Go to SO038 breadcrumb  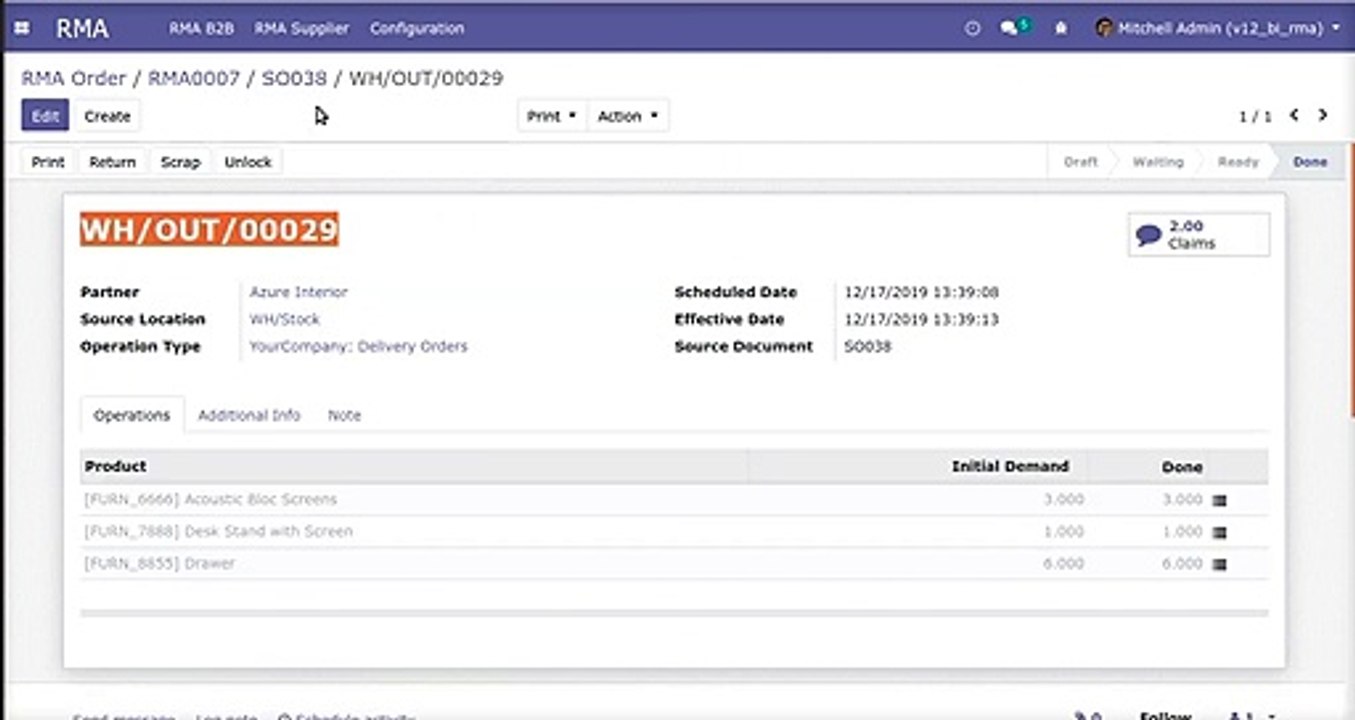pyautogui.click(x=294, y=78)
